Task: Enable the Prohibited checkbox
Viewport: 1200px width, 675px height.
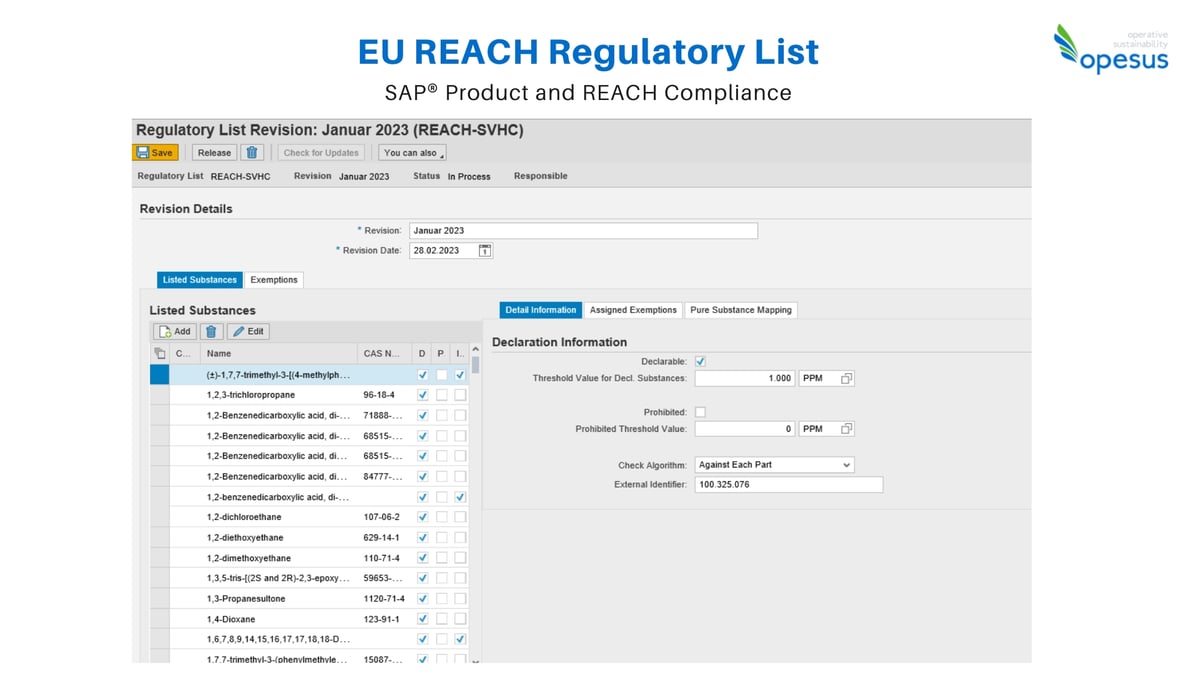Action: 699,411
